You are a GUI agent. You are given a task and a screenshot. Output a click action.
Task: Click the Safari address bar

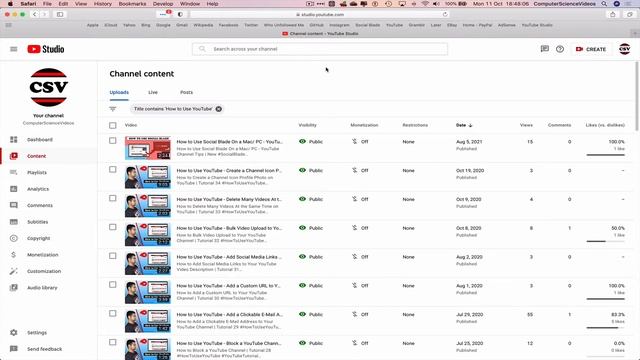click(x=320, y=14)
